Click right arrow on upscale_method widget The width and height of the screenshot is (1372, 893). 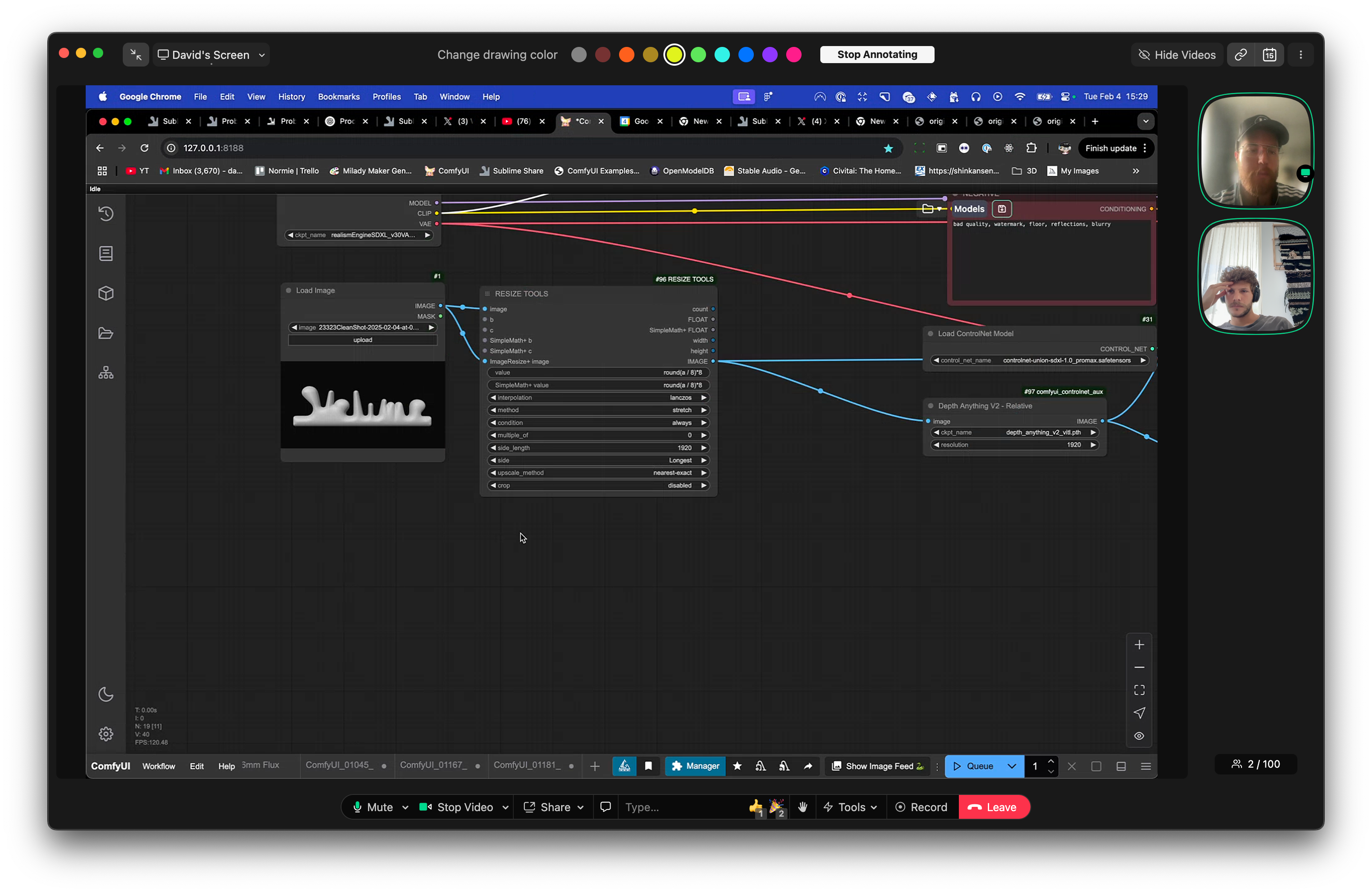(703, 472)
